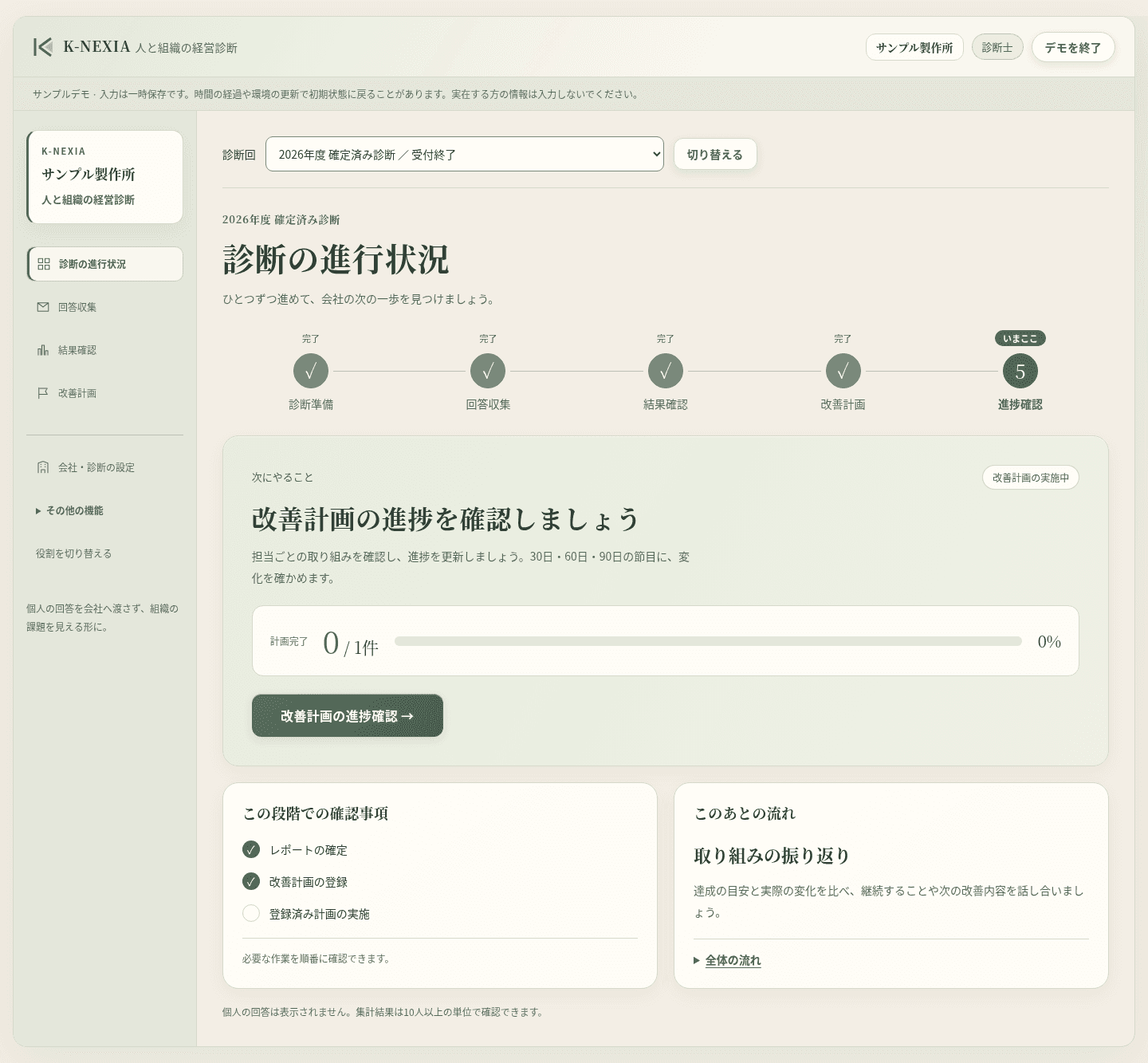The width and height of the screenshot is (1148, 1063).
Task: Click the 改善計画の実施中 status badge
Action: click(1031, 478)
